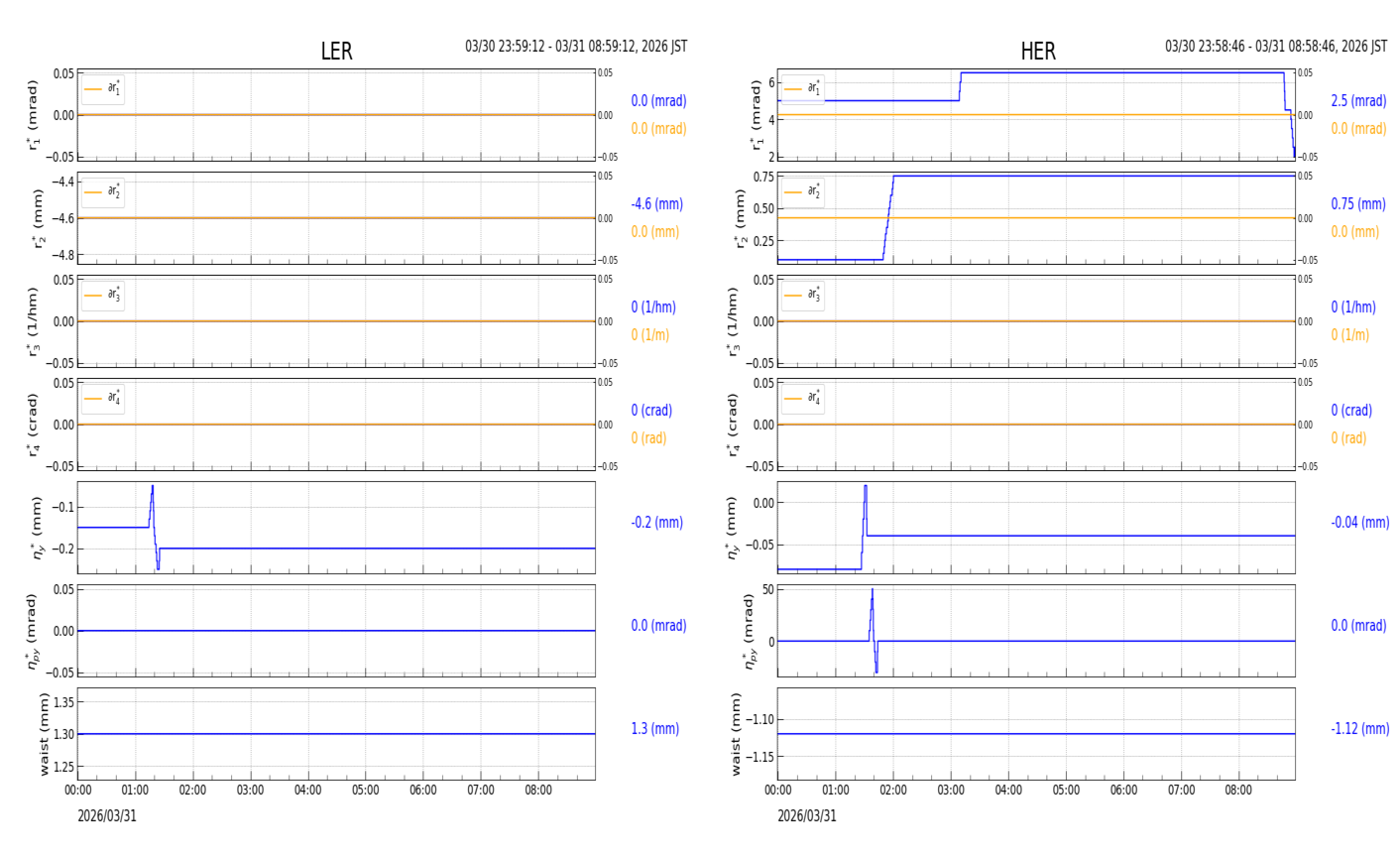Click the "08:00" tick on the LER time axis
This screenshot has width=1400, height=857.
[x=538, y=791]
